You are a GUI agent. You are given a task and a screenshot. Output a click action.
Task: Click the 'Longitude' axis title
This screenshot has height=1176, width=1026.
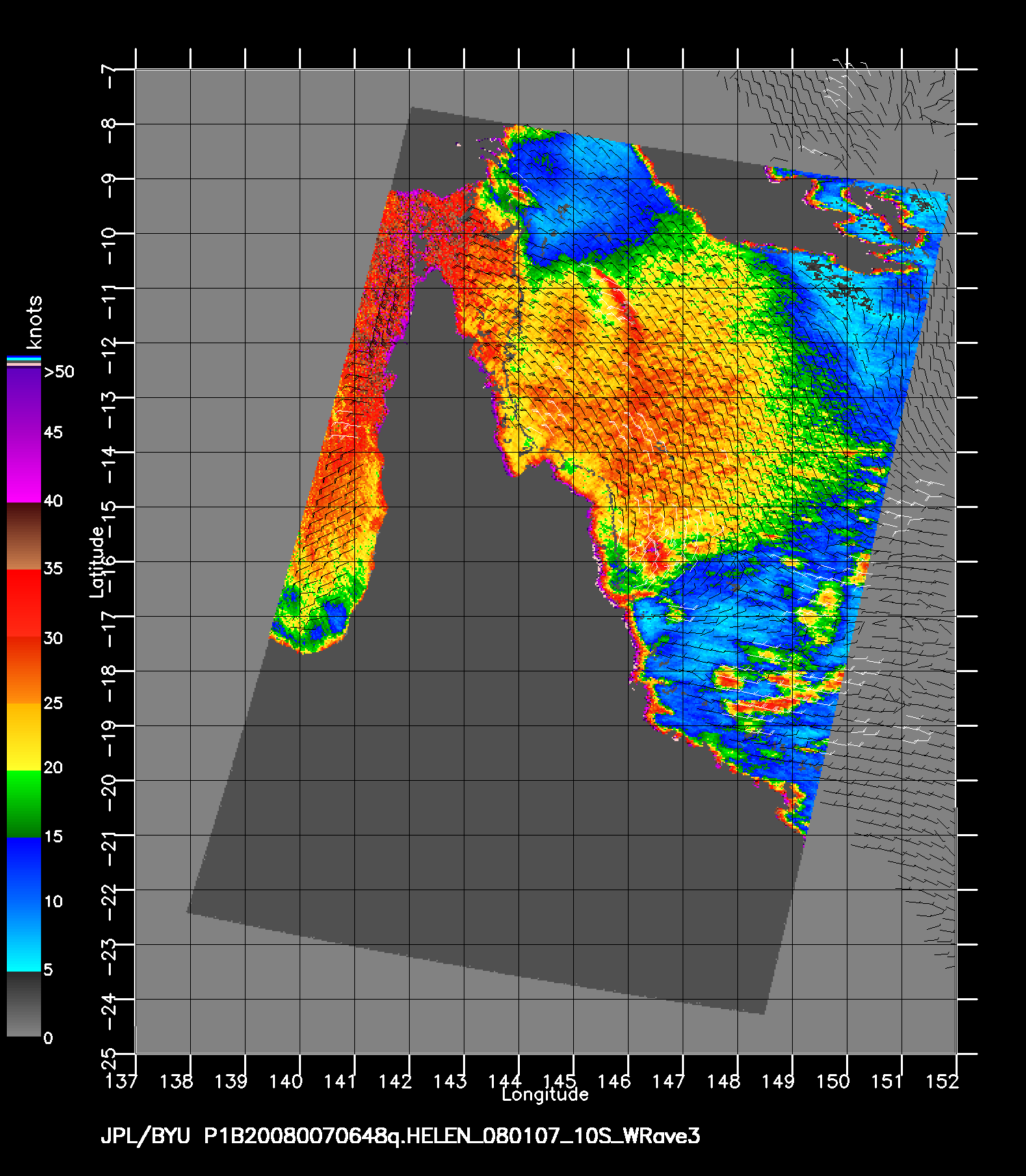coord(545,1095)
